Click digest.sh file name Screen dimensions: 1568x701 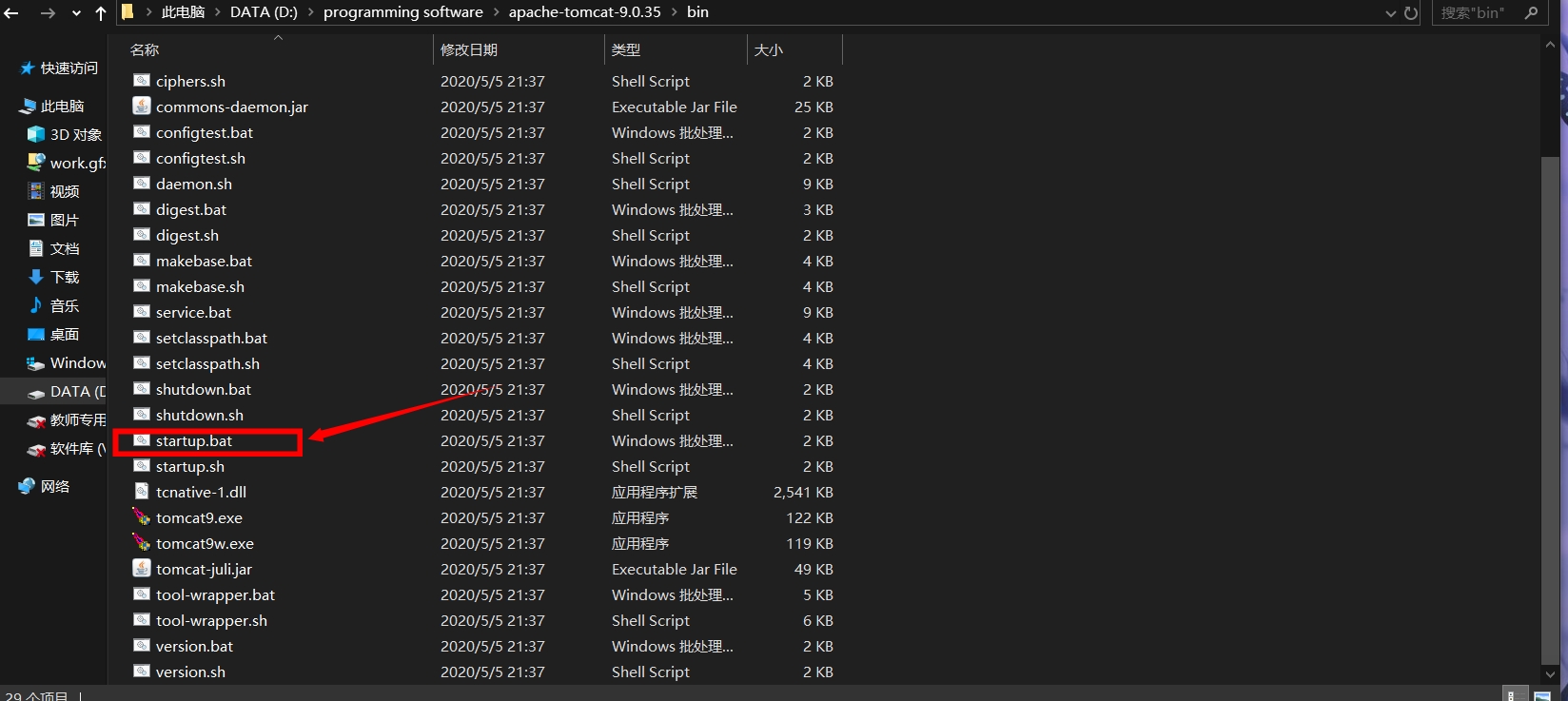click(187, 235)
